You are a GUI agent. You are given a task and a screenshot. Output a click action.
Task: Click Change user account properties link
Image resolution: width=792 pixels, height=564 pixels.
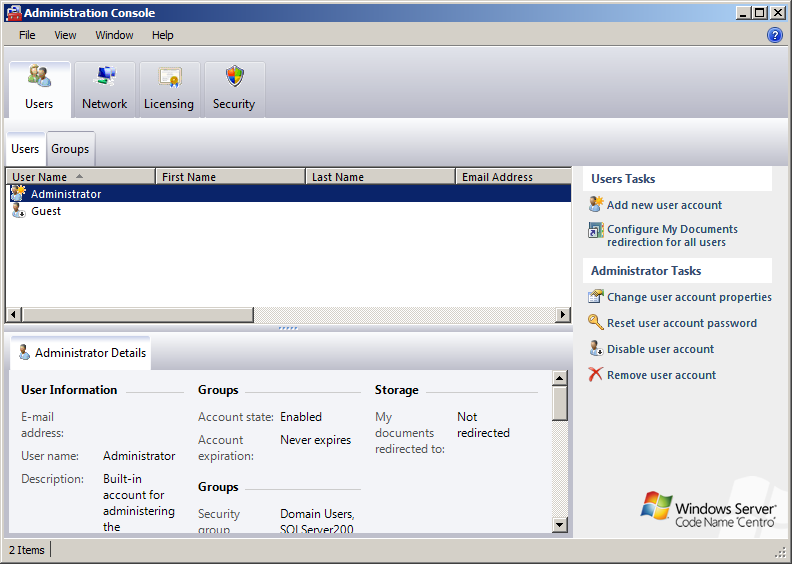tap(689, 297)
